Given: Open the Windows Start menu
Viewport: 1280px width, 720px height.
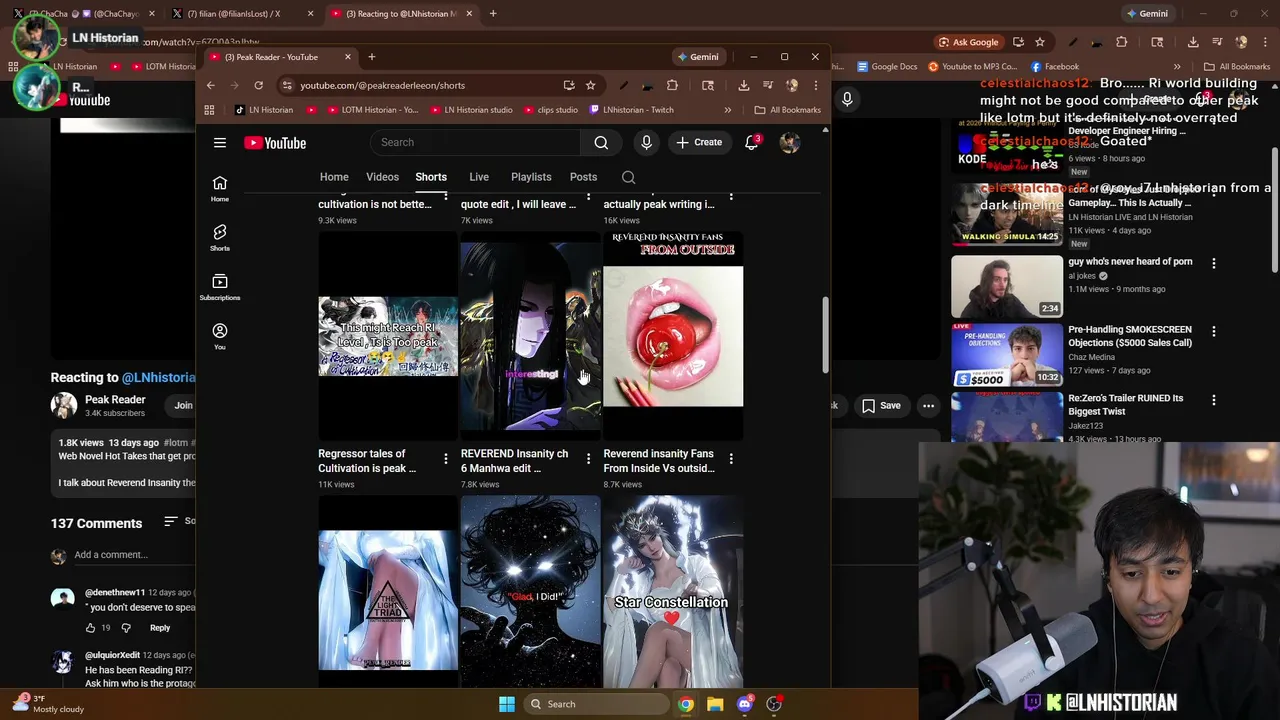Looking at the screenshot, I should 507,704.
